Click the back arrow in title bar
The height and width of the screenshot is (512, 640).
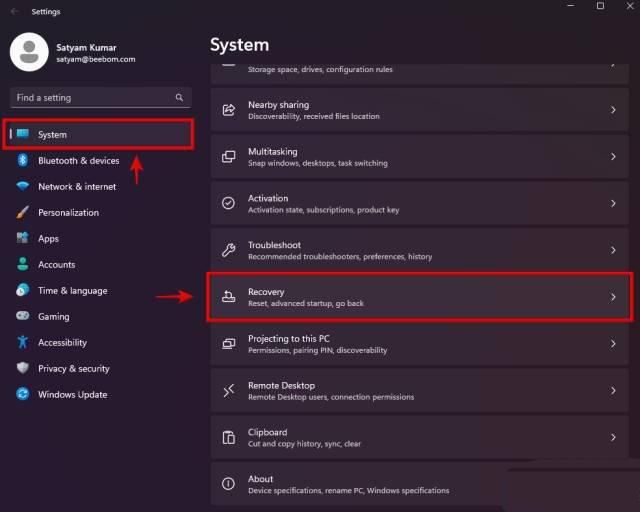click(x=14, y=11)
